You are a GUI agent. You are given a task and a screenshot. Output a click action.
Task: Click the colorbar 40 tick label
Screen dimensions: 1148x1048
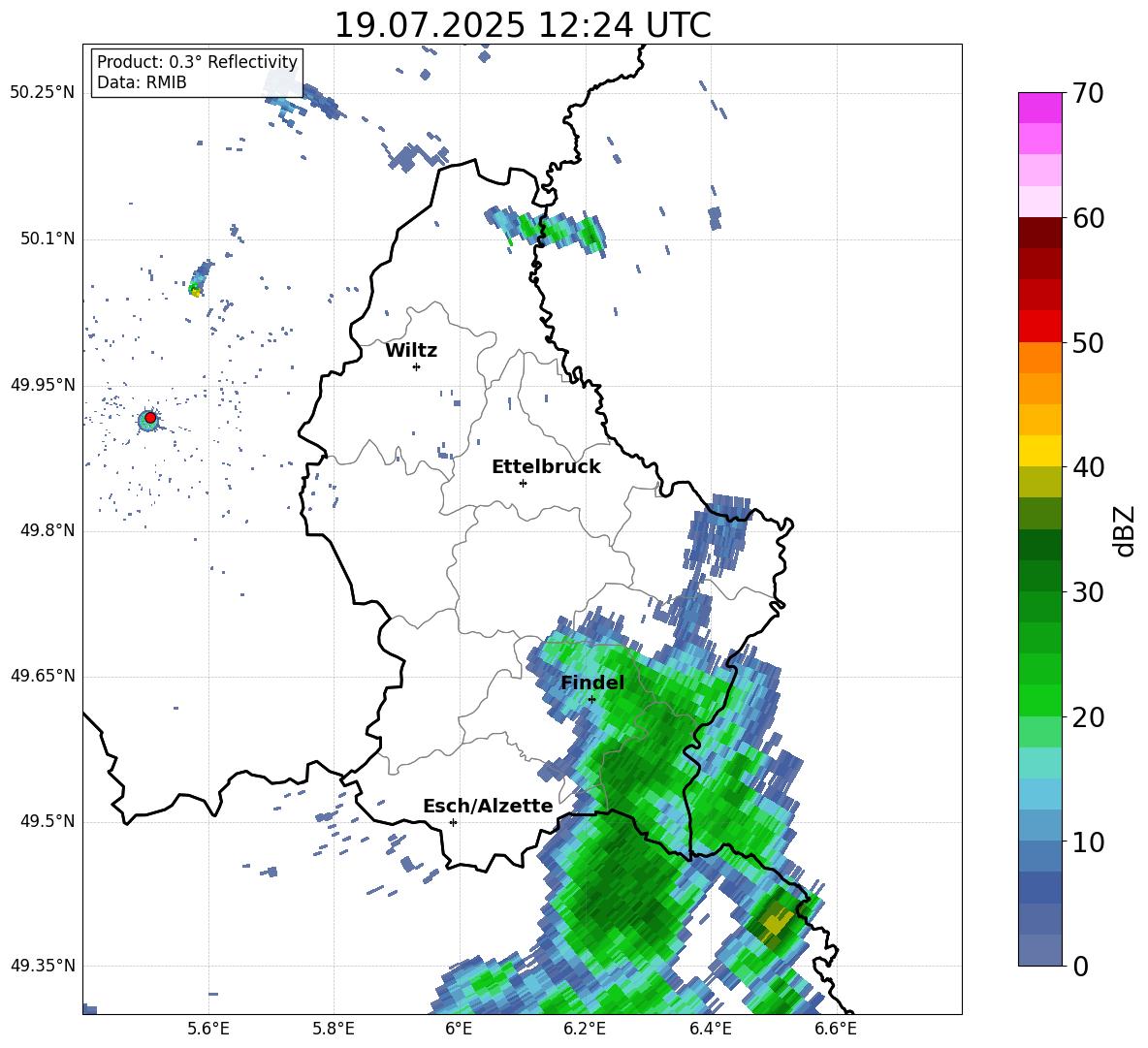(x=1088, y=467)
